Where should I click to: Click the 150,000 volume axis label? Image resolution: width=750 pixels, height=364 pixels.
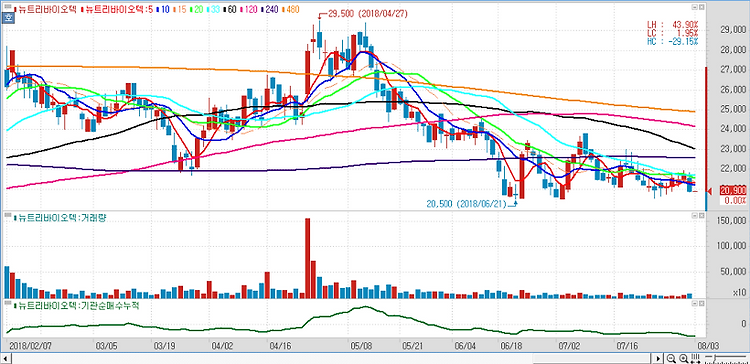click(731, 220)
